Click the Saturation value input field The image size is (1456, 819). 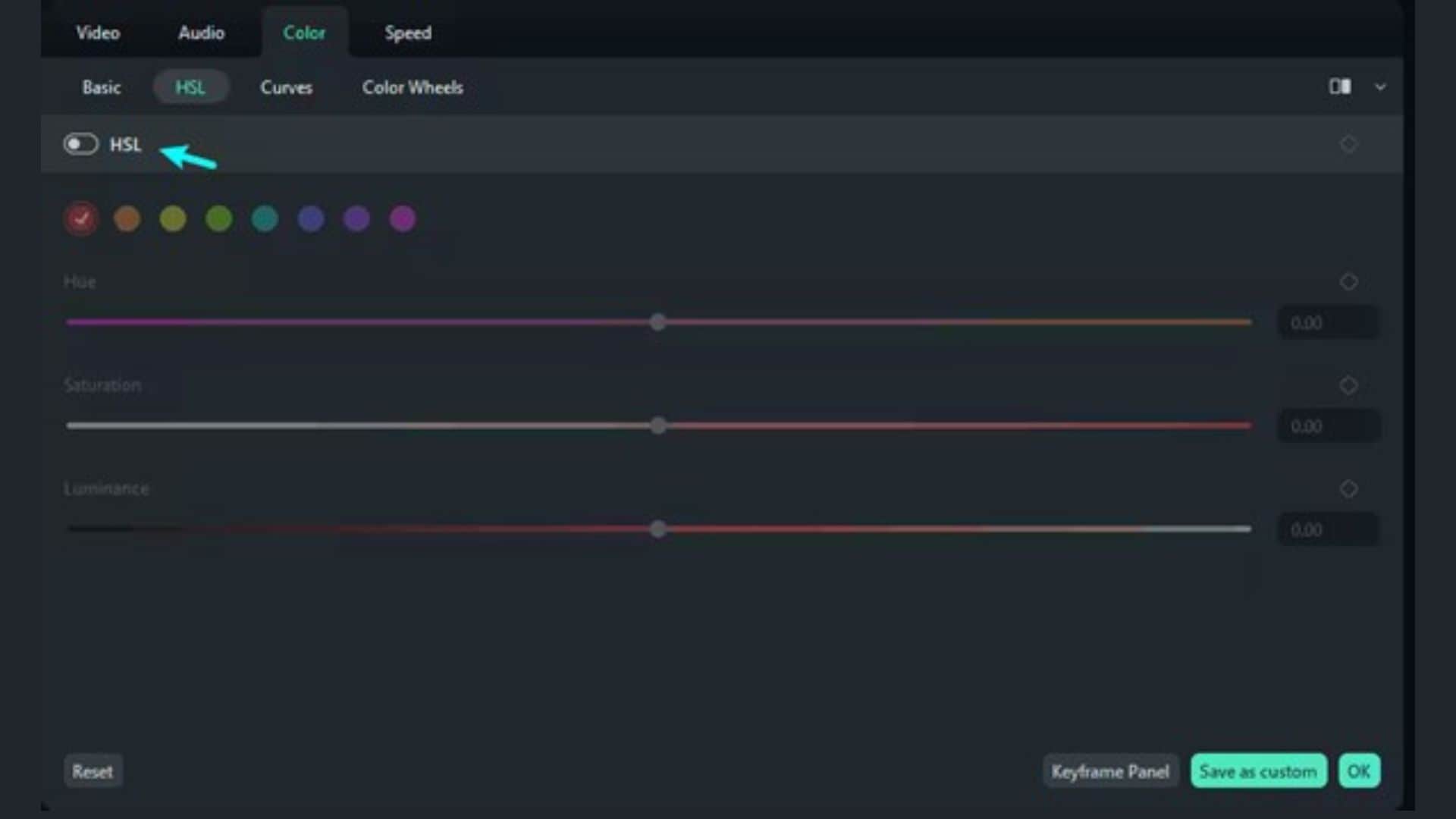(x=1329, y=426)
